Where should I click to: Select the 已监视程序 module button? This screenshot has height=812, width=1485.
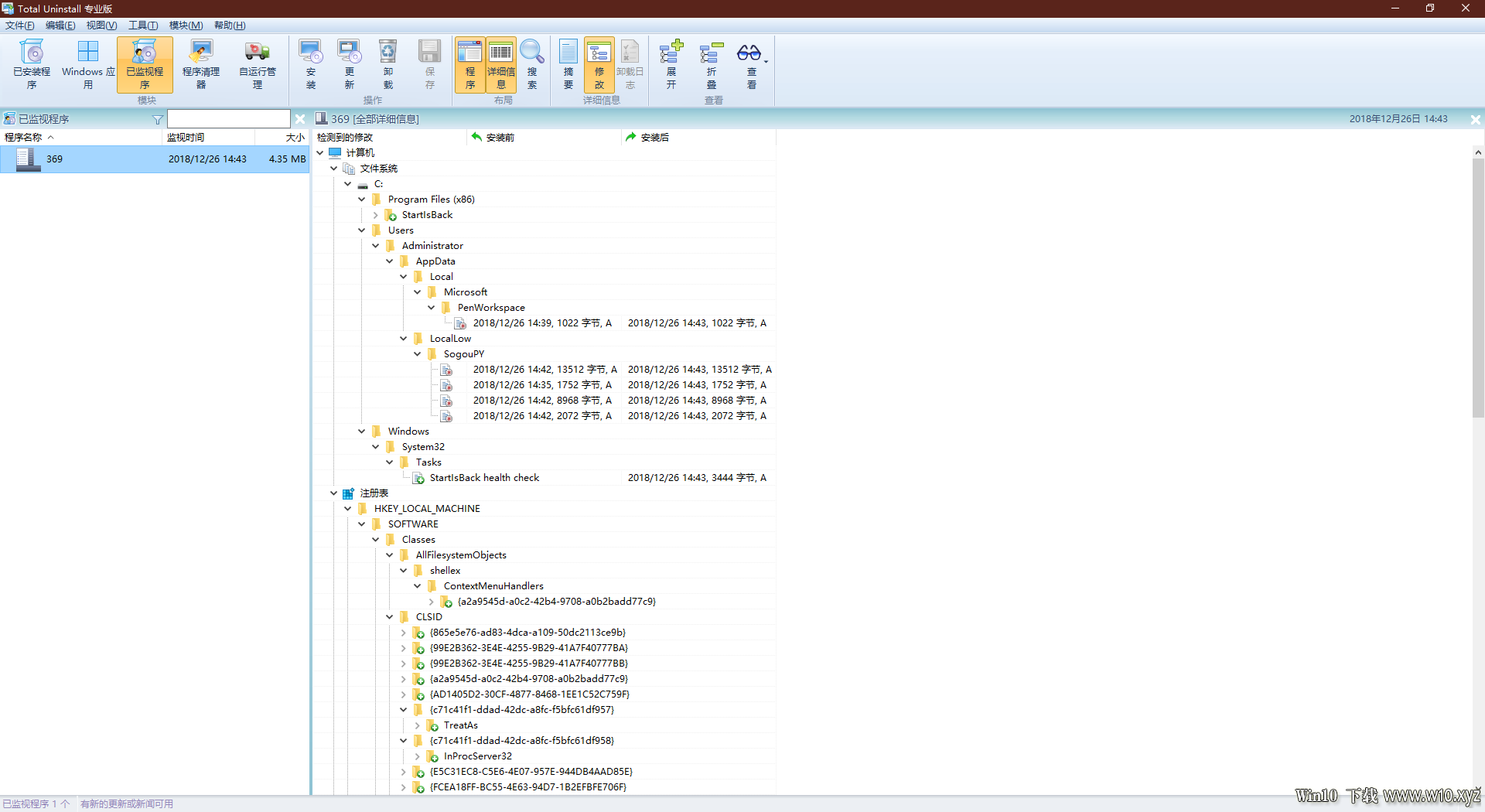pyautogui.click(x=145, y=65)
